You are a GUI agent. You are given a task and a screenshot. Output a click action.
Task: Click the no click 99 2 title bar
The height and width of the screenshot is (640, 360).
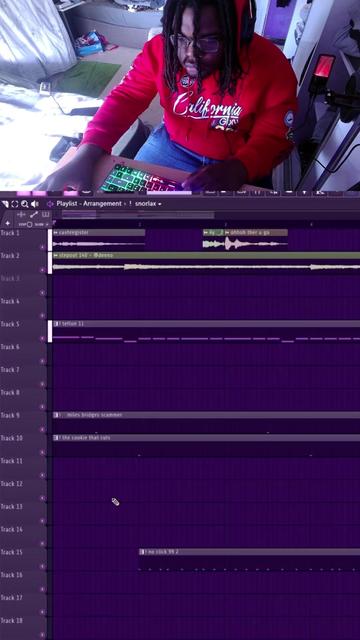tap(250, 552)
